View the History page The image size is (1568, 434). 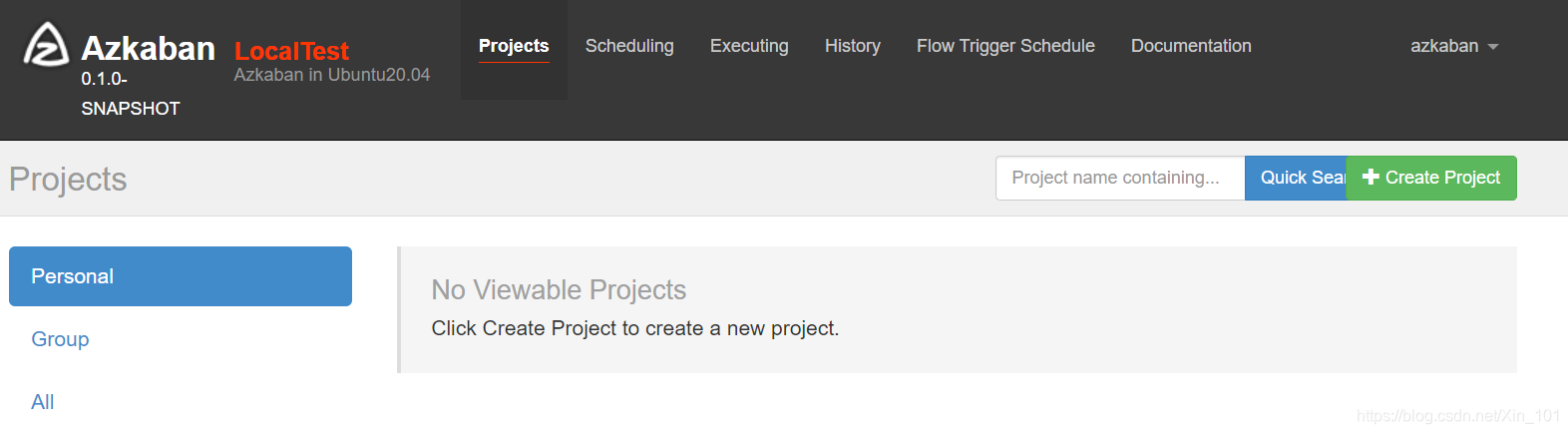point(853,46)
